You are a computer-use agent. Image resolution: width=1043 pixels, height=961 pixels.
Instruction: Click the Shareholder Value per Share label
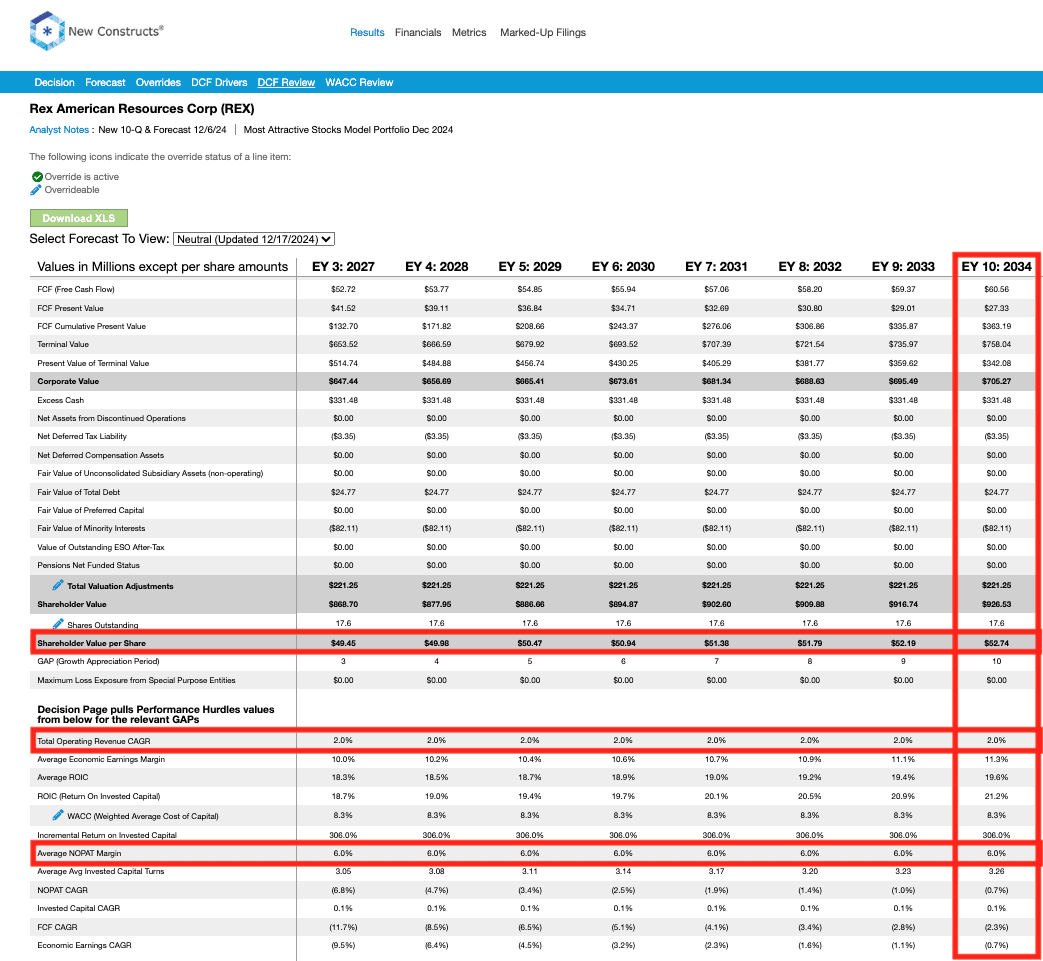(x=91, y=643)
